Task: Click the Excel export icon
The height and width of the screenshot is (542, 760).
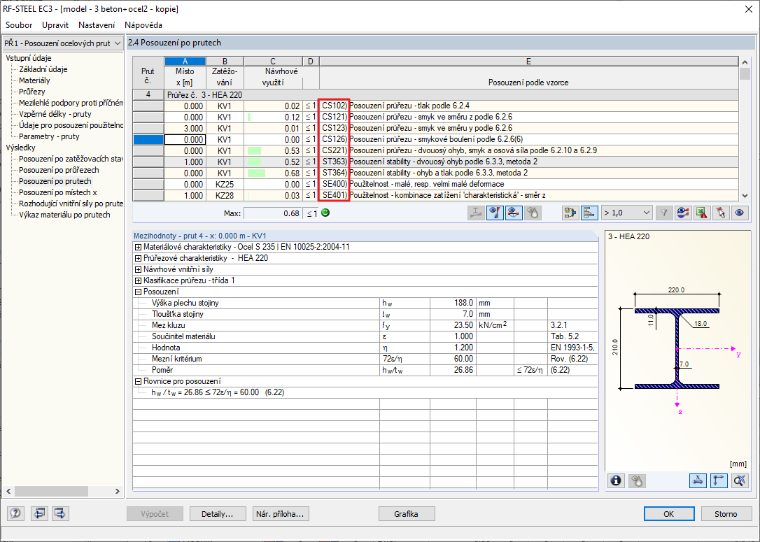Action: click(x=701, y=213)
